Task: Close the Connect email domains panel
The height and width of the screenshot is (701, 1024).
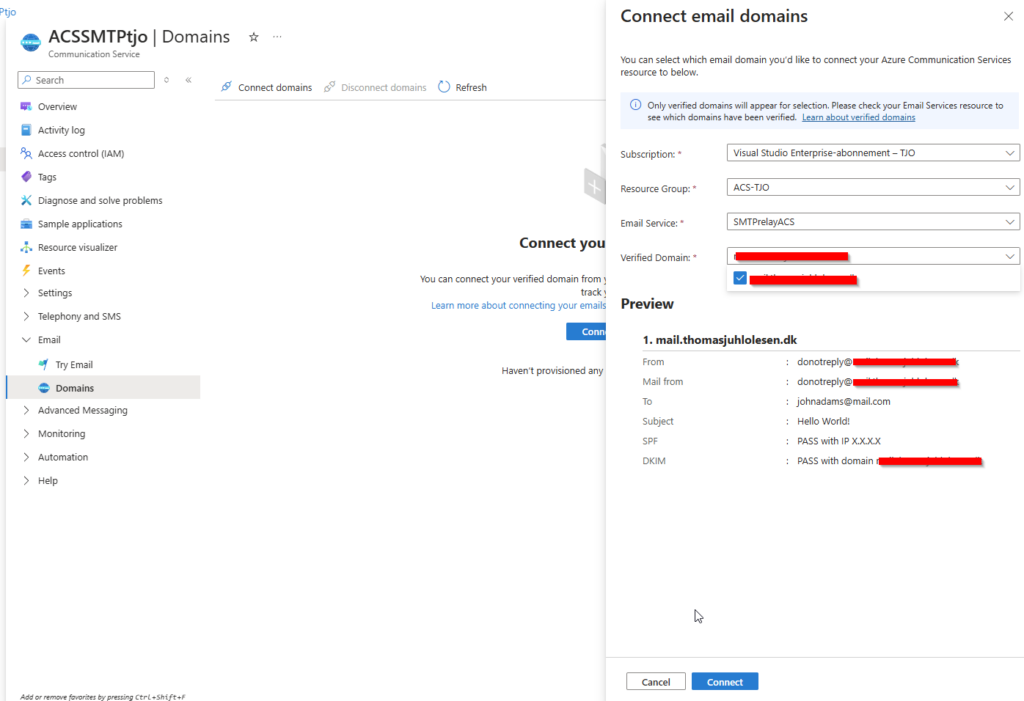Action: tap(1008, 16)
